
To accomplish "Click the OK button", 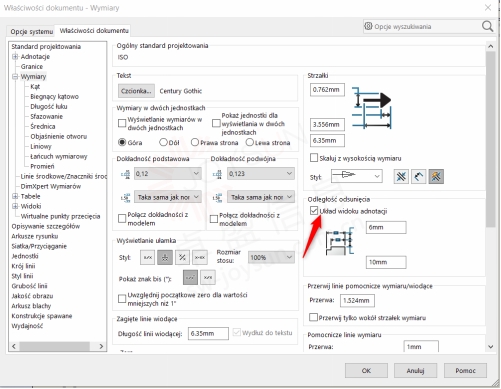I will pyautogui.click(x=366, y=370).
